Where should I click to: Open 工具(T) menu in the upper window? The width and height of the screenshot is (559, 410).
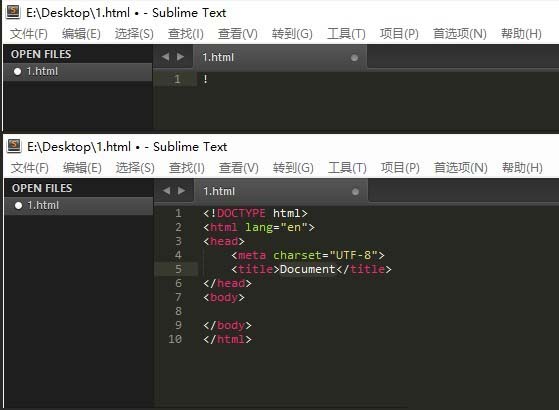pyautogui.click(x=346, y=34)
